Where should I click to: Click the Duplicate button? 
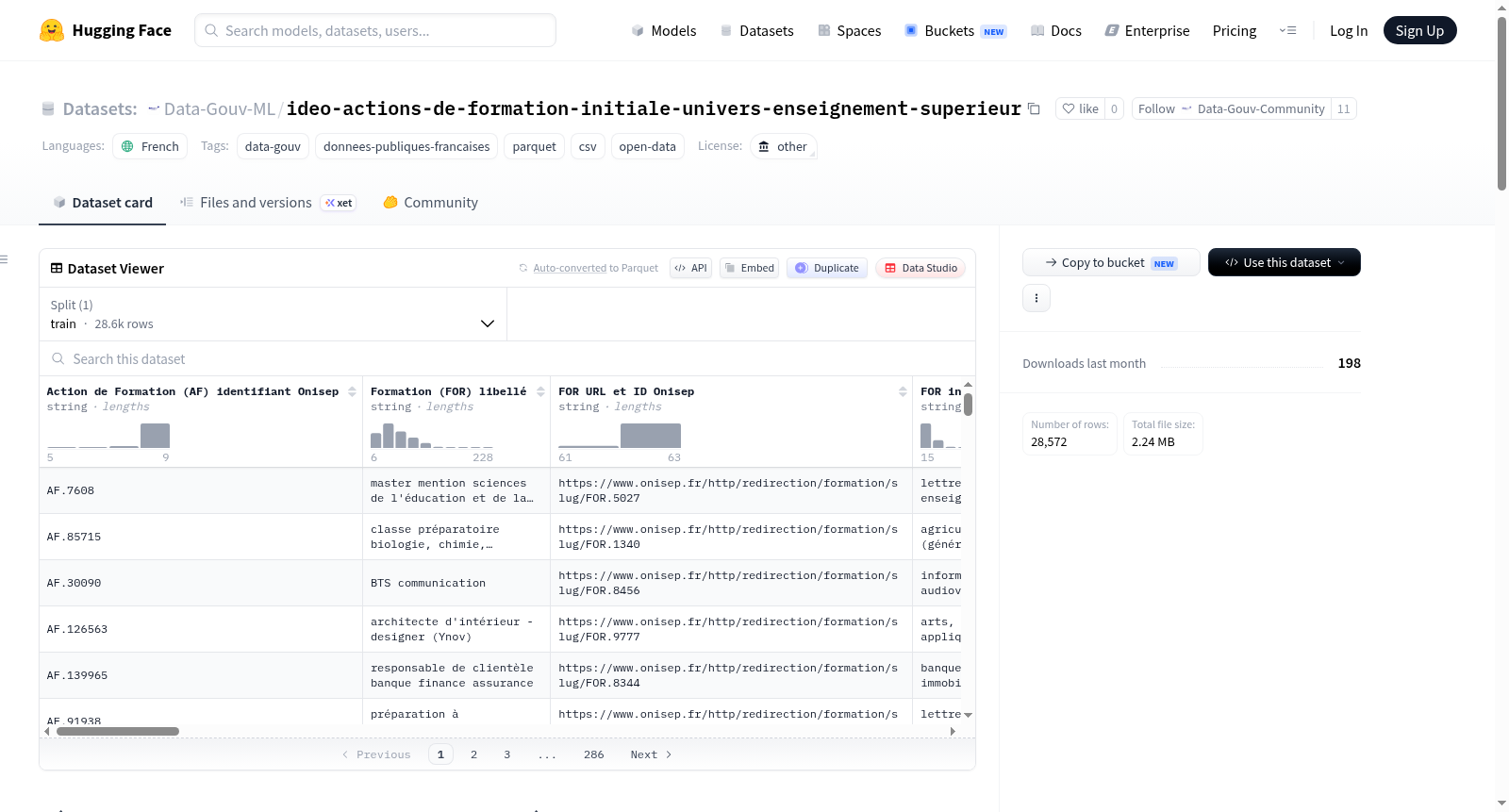[x=827, y=268]
